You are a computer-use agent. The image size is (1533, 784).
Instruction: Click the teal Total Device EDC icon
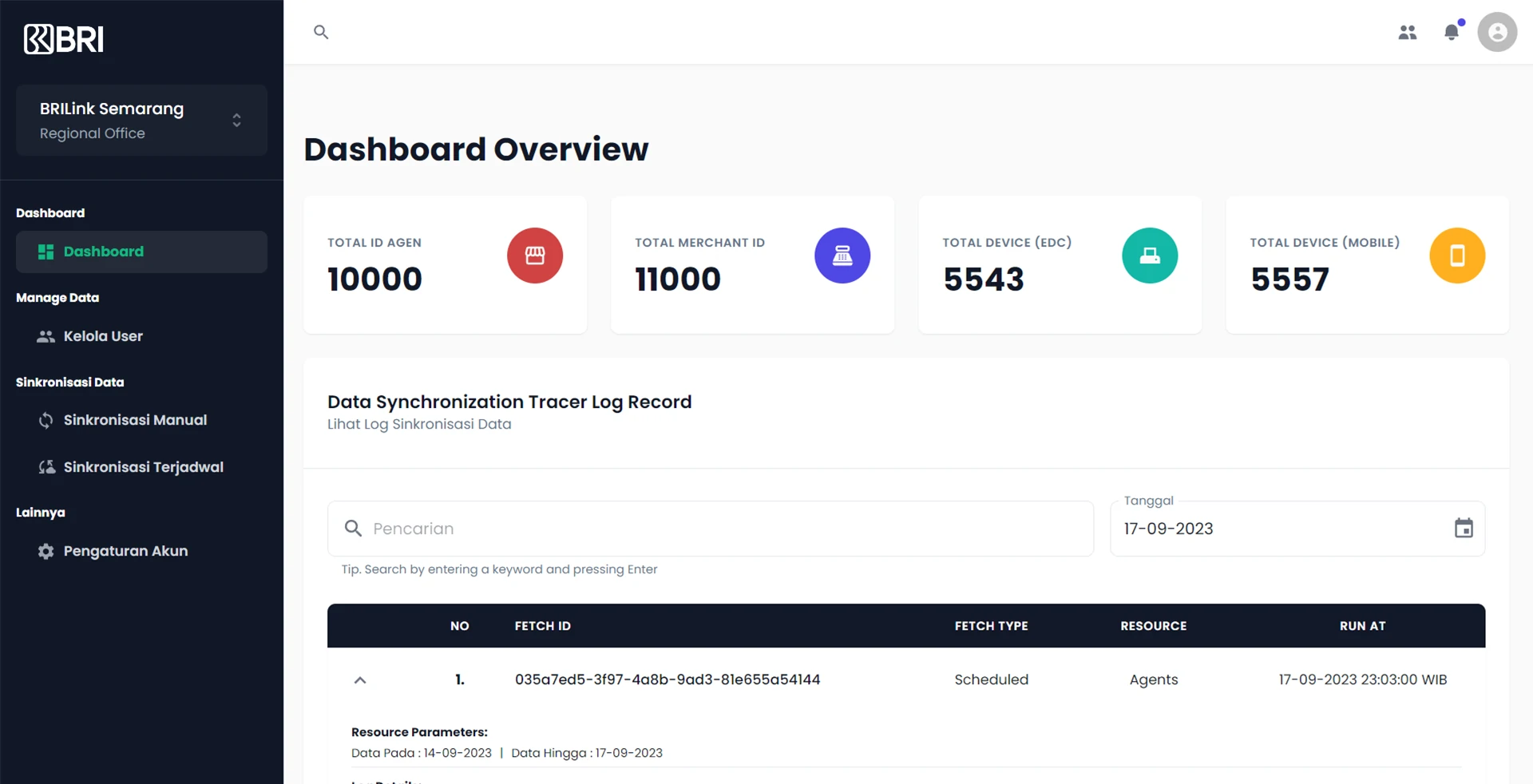[1149, 255]
